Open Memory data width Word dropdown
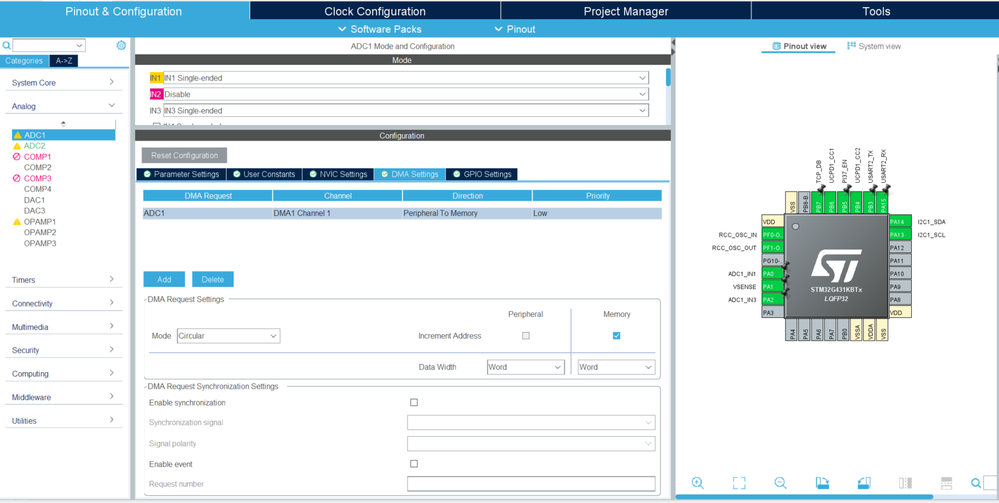This screenshot has width=999, height=503. pos(616,367)
